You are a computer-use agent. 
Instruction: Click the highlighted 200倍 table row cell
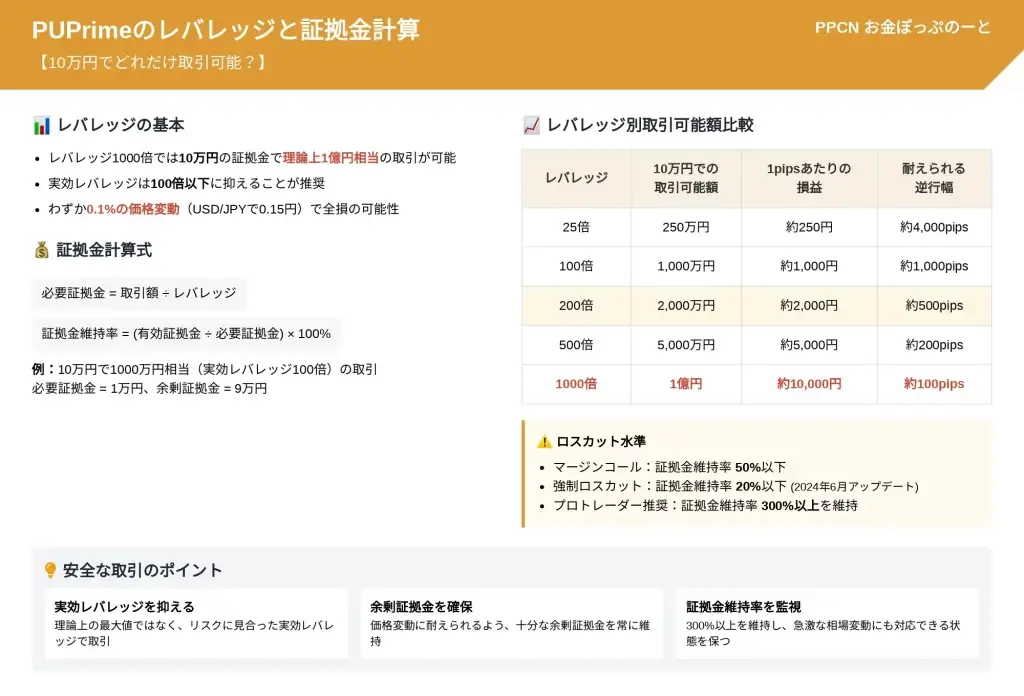coord(576,306)
